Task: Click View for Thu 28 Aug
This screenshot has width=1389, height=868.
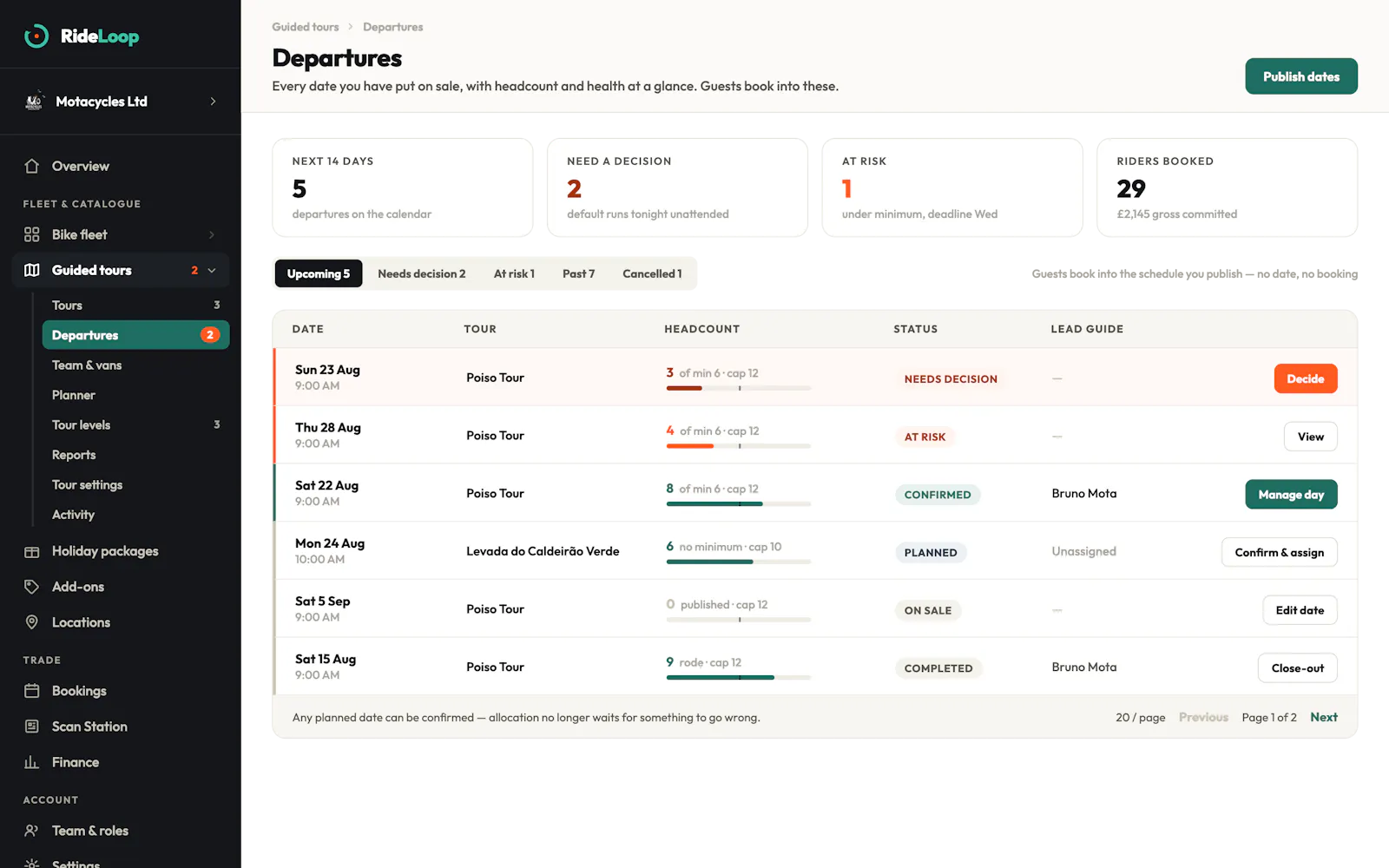Action: click(x=1311, y=437)
